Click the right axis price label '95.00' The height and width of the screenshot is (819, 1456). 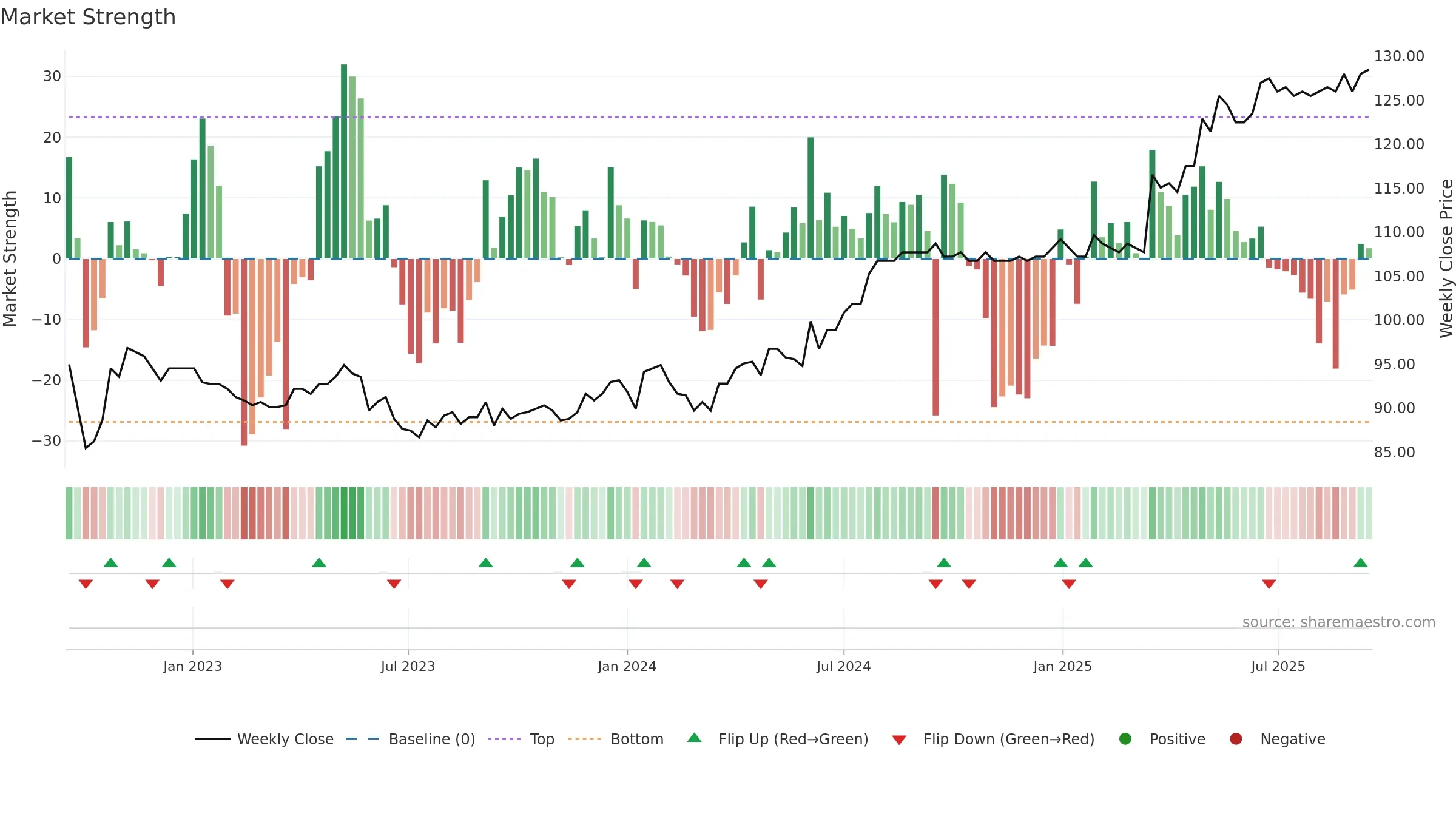1395,364
